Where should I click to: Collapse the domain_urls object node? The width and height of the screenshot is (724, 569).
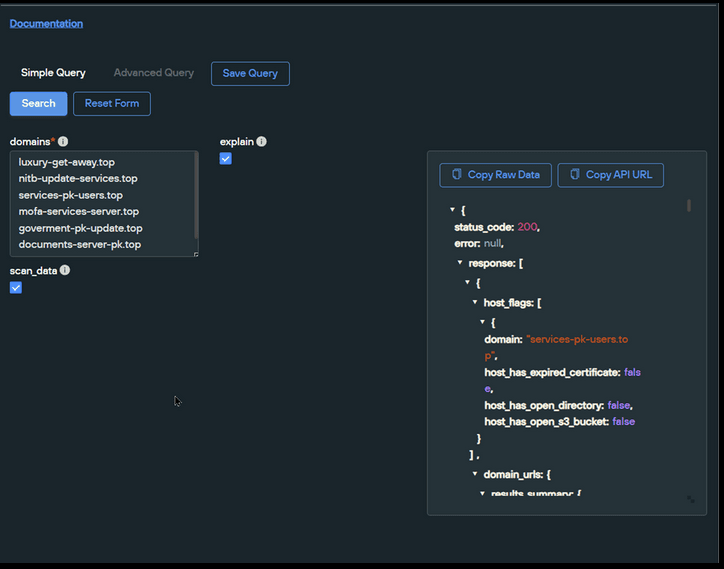(474, 474)
